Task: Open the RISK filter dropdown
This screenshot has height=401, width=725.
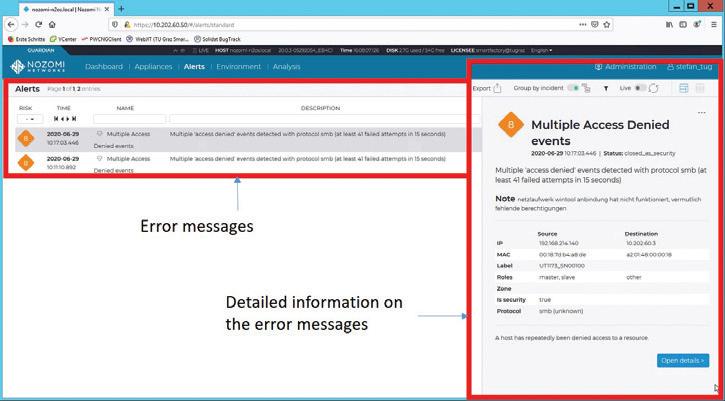Action: (x=30, y=119)
